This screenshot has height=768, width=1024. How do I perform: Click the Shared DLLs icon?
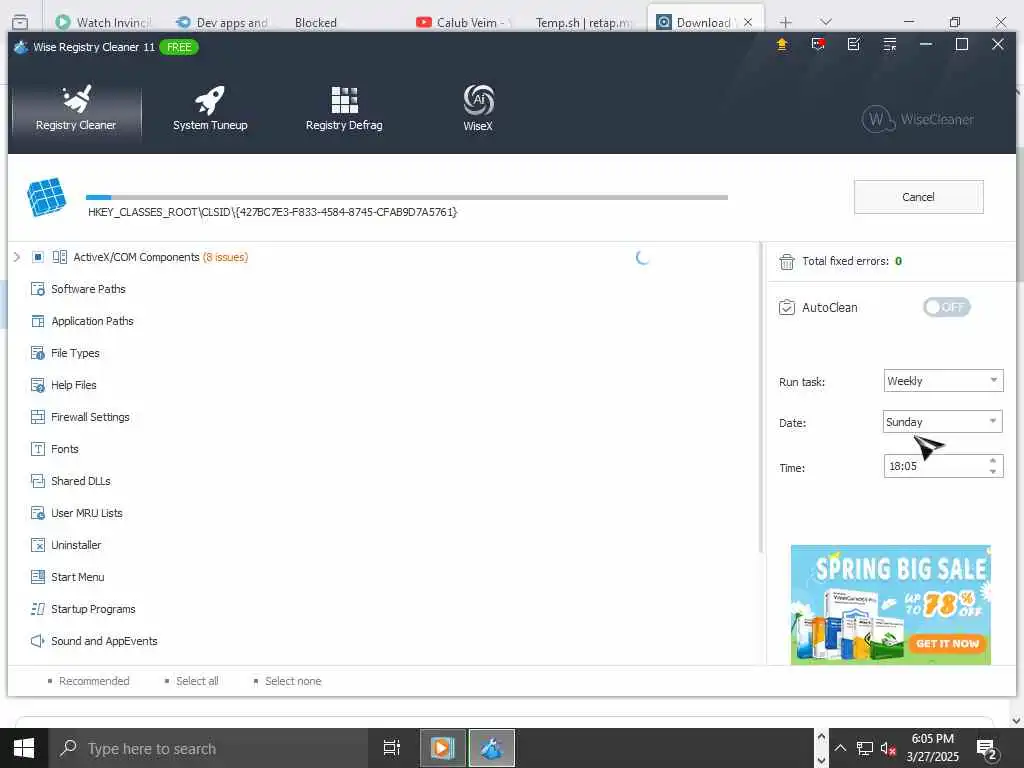tap(38, 481)
